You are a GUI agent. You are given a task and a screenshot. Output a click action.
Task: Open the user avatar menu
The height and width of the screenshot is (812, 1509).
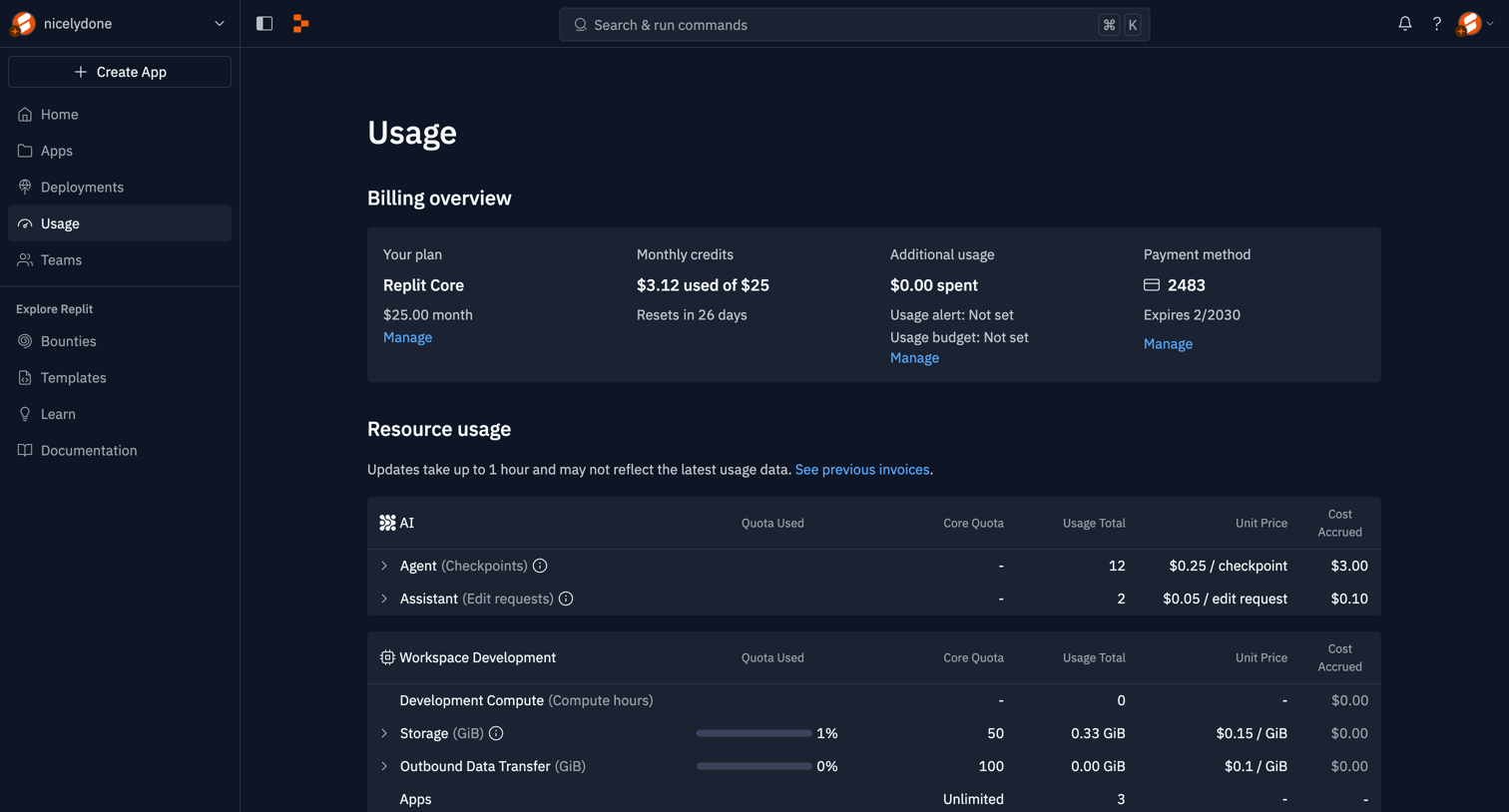click(1475, 23)
